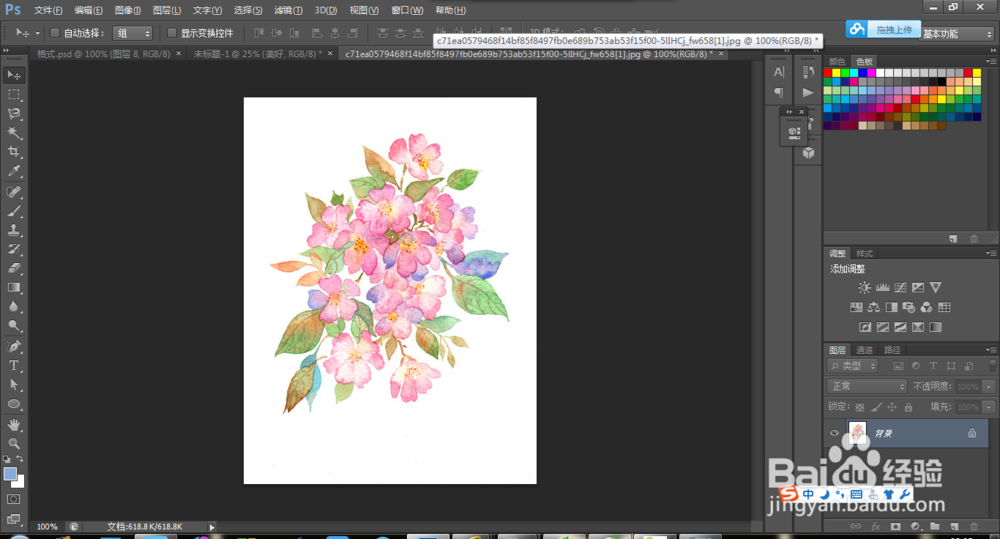This screenshot has width=1000, height=539.
Task: Pick the red swatch in the 色板 panel
Action: coord(828,73)
